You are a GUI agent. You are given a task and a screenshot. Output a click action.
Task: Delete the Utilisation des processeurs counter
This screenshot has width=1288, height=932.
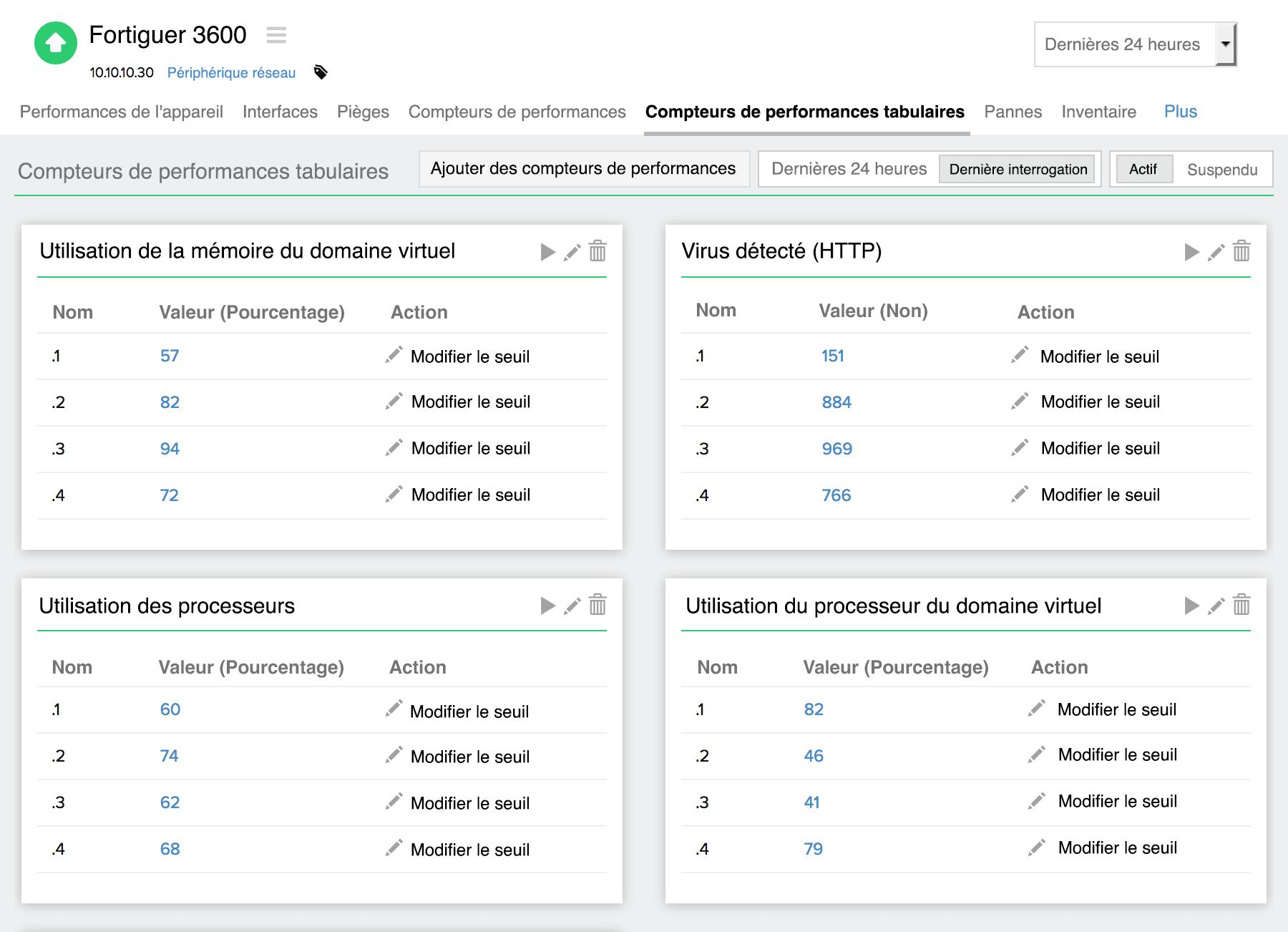597,606
